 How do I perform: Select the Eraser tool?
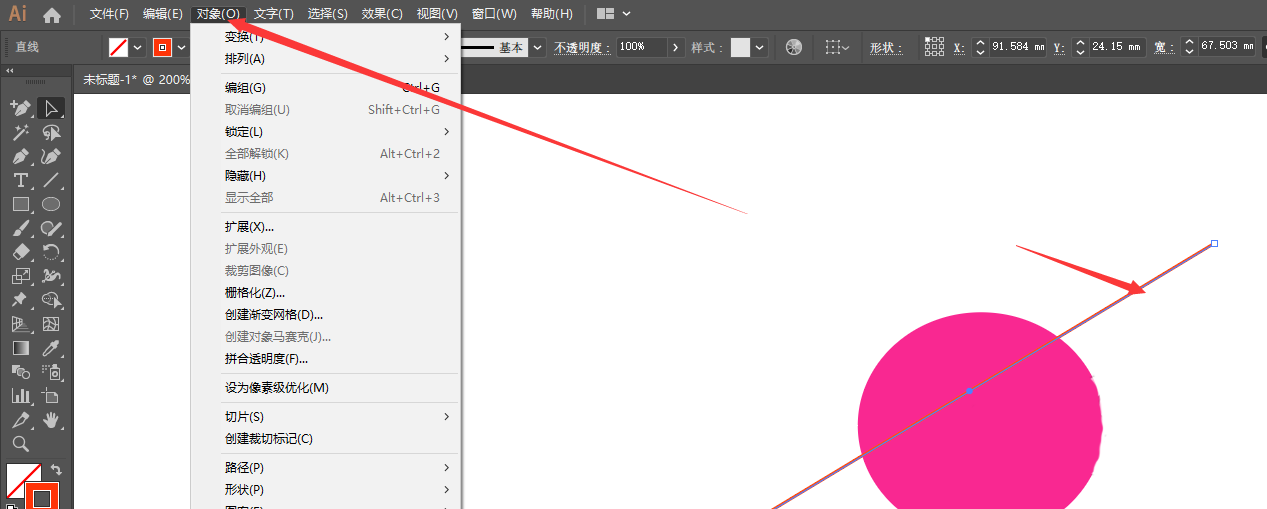point(20,252)
